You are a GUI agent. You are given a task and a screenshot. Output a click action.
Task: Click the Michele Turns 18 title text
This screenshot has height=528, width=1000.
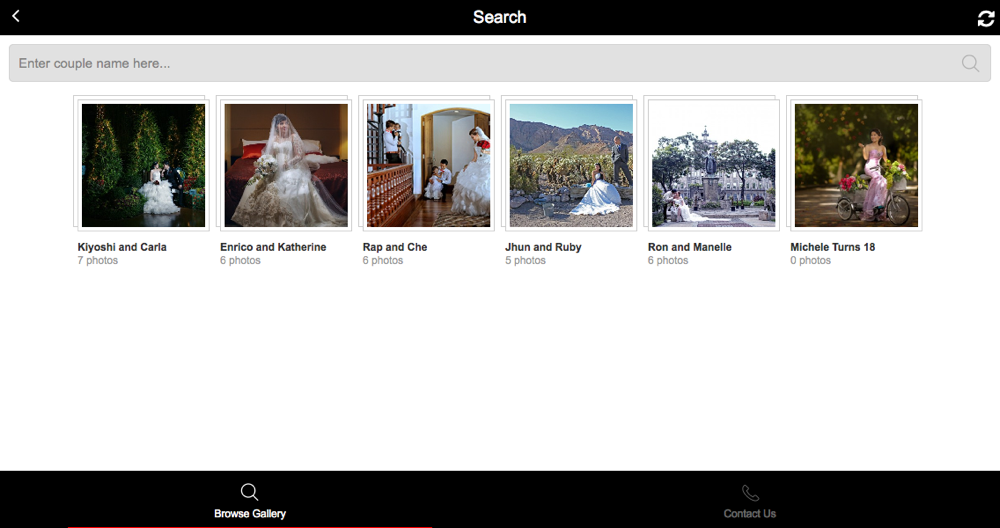tap(832, 247)
